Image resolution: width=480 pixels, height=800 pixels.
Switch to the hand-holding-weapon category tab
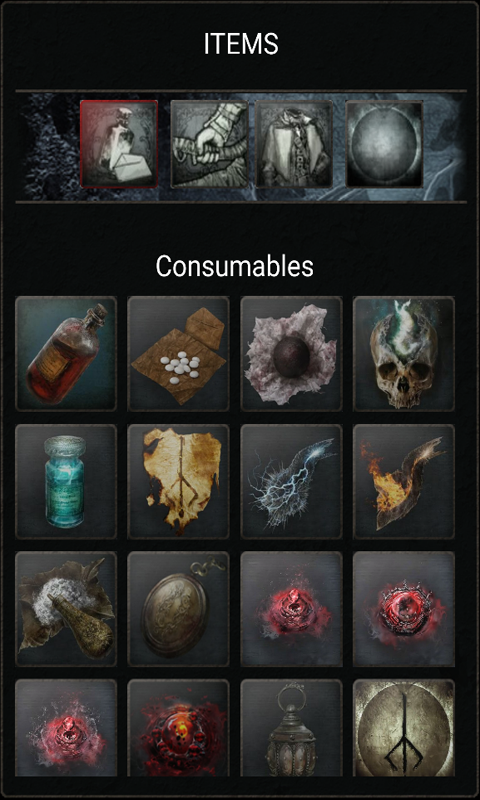coord(209,144)
